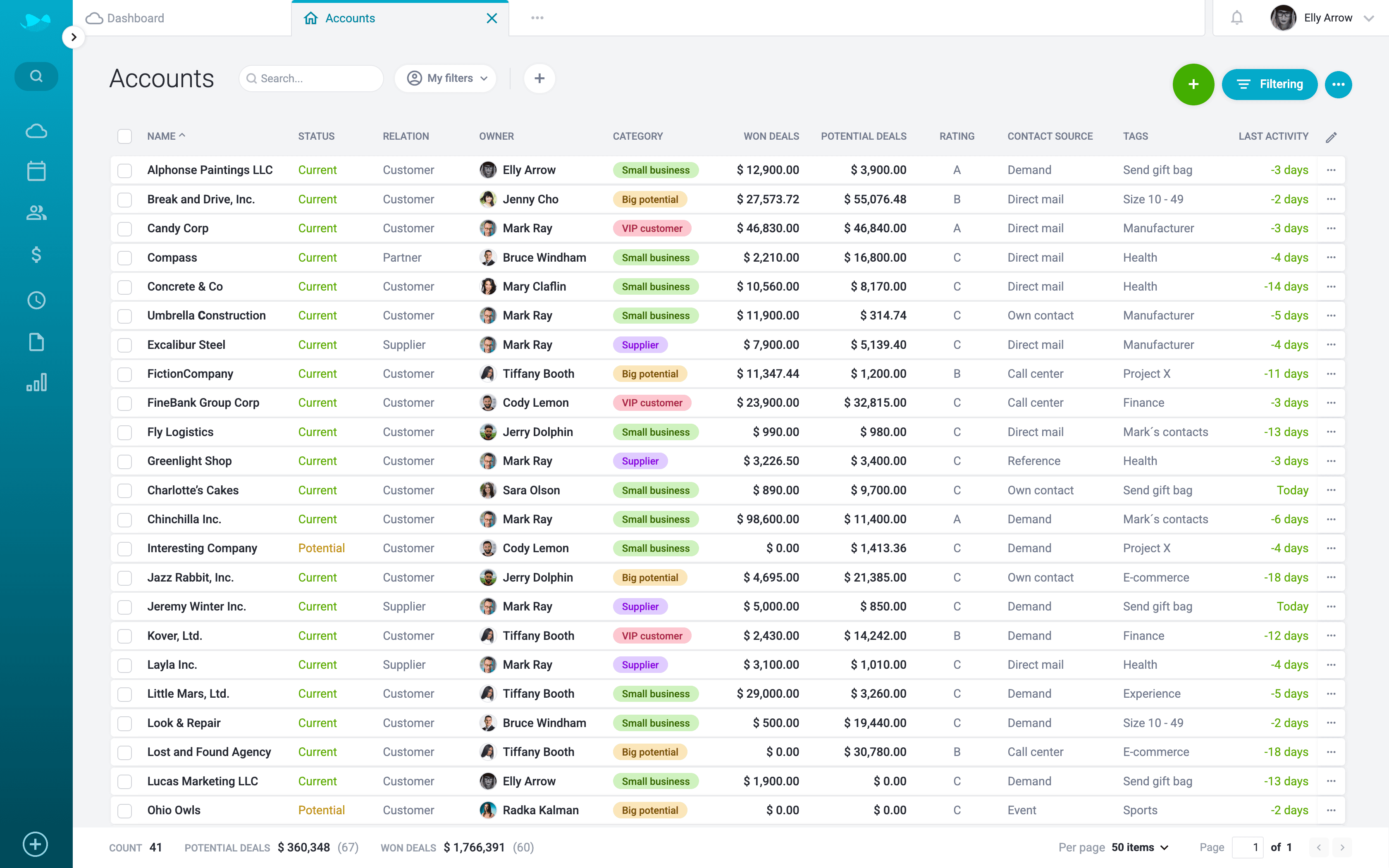Click the dollar sign deals icon
Viewport: 1389px width, 868px height.
point(36,254)
